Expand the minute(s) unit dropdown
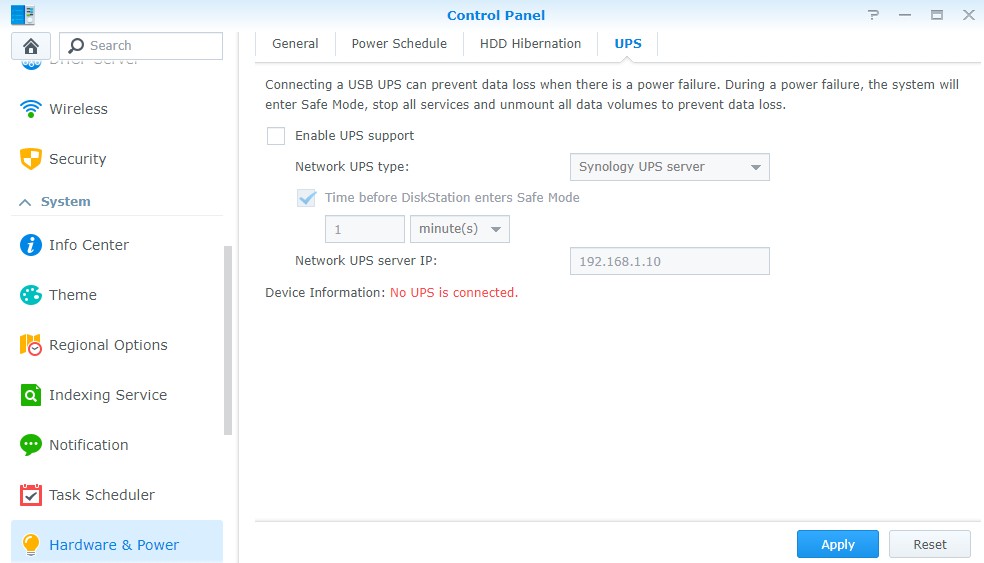The image size is (984, 563). point(460,229)
